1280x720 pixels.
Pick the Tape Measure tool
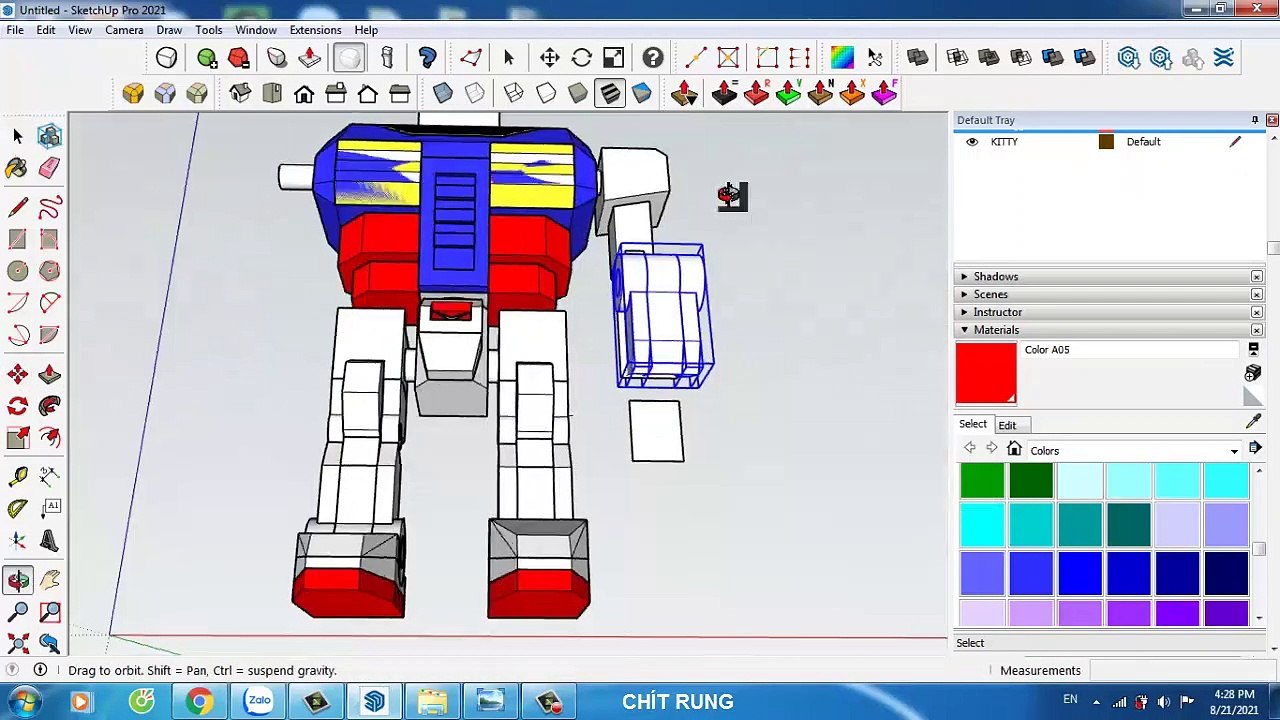(x=17, y=477)
